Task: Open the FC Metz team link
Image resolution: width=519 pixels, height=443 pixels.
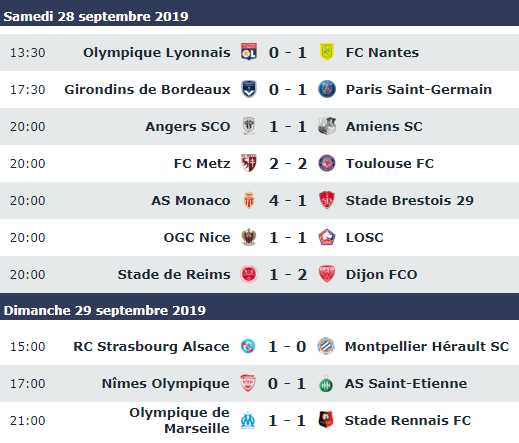Action: pos(202,163)
